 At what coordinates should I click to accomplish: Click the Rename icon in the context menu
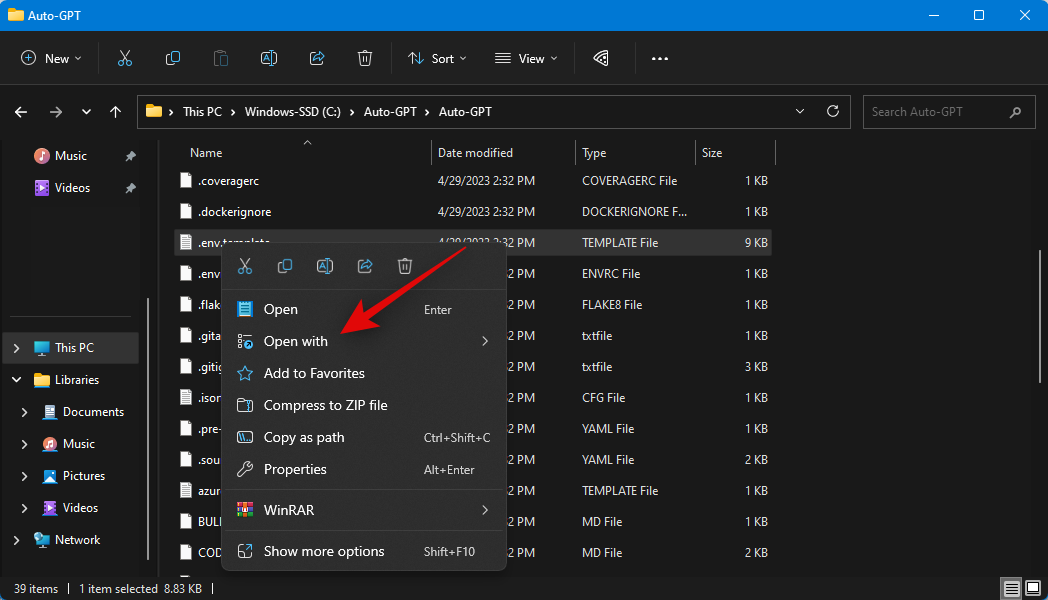click(x=325, y=266)
